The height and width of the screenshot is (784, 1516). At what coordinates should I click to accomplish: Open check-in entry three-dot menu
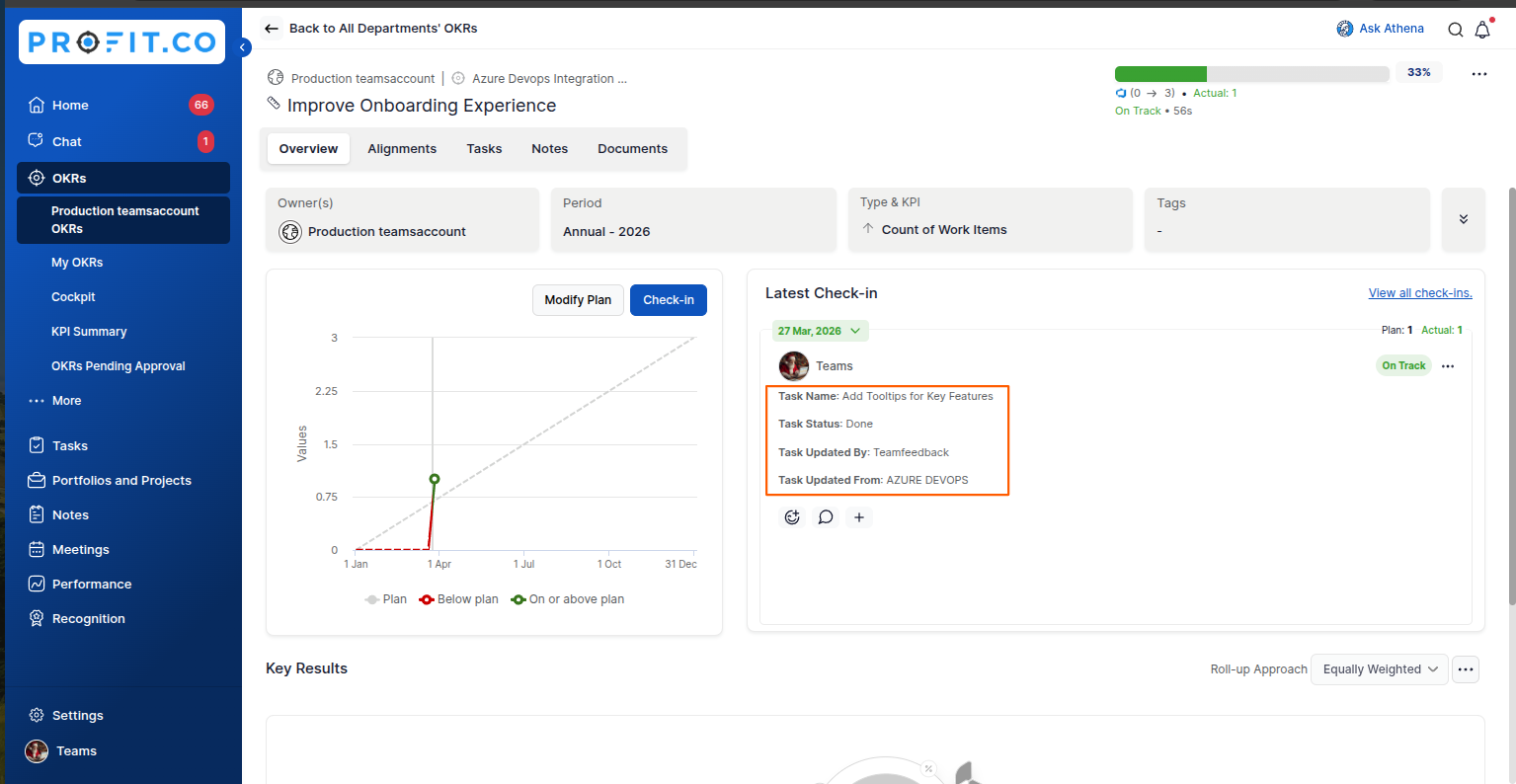(x=1448, y=366)
